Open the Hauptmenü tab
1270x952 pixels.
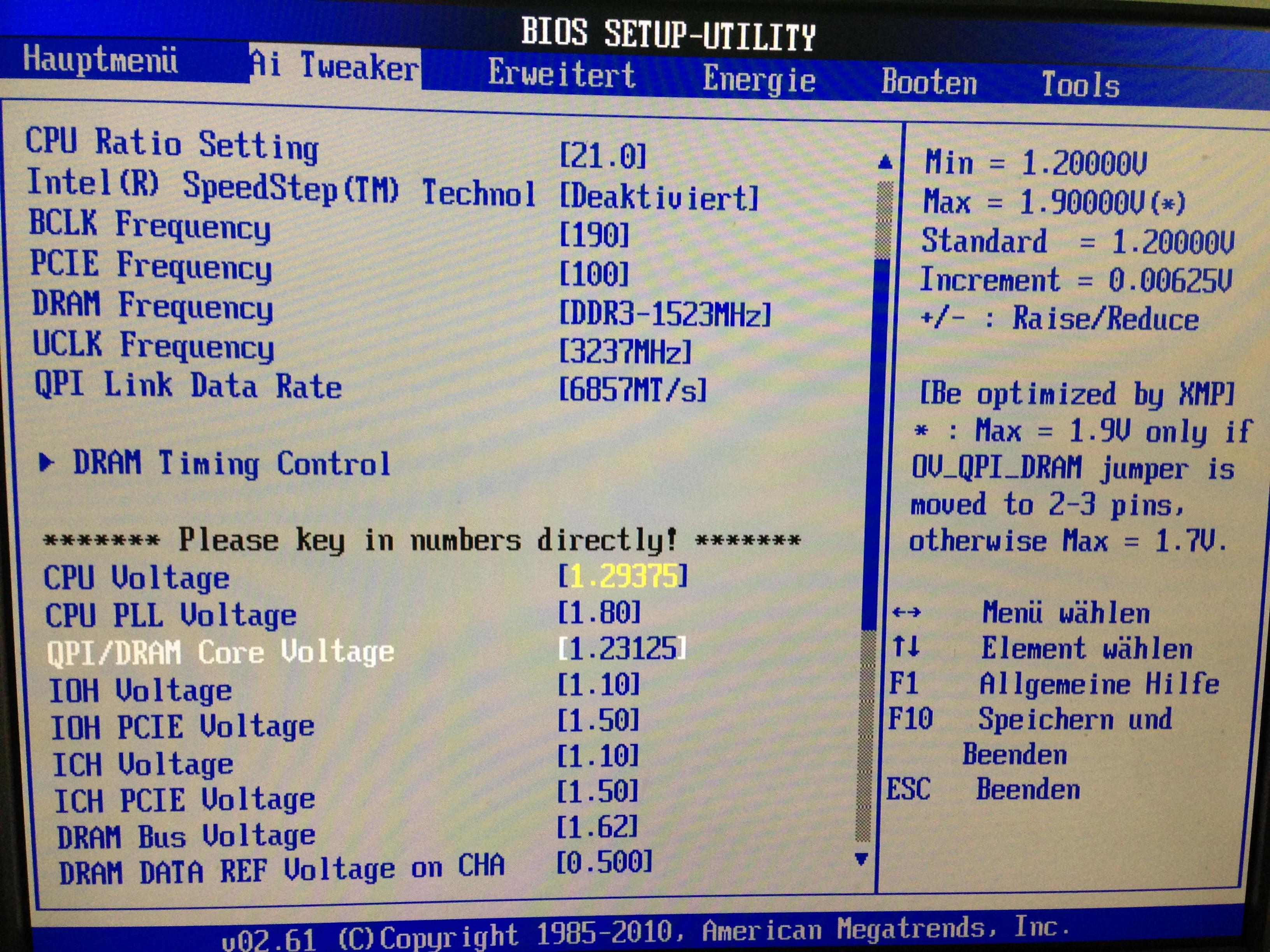(100, 60)
